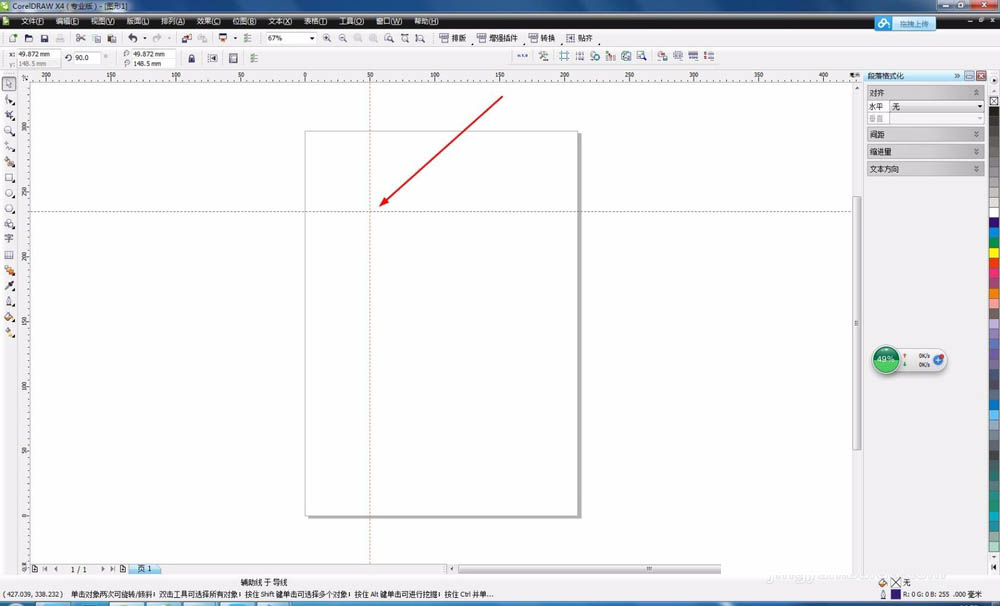Select the Table tool
Viewport: 1000px width, 606px height.
click(9, 255)
